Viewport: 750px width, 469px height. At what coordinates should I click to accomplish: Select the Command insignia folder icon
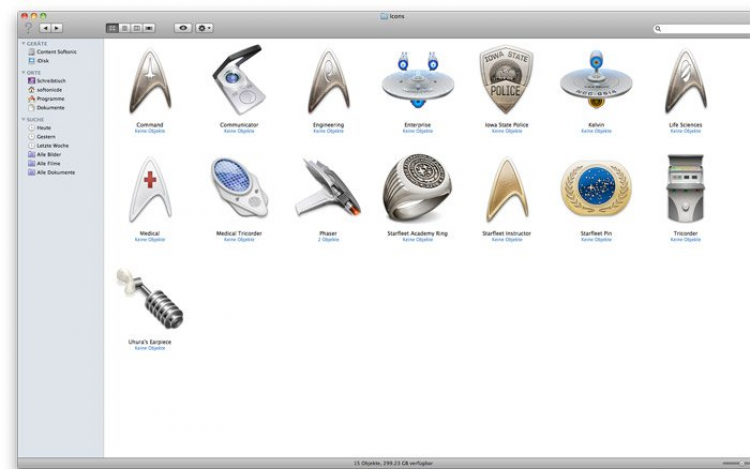tap(150, 80)
